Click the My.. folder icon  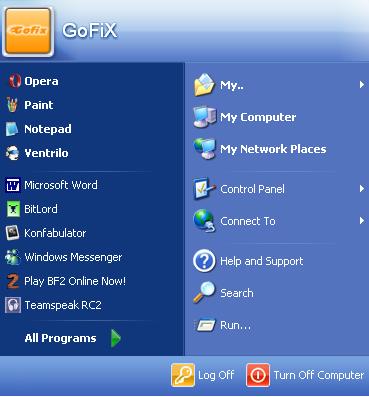pyautogui.click(x=204, y=85)
